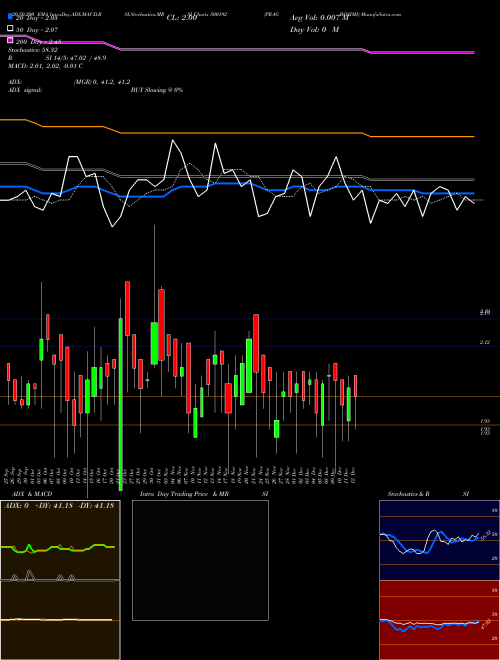Image resolution: width=500 pixels, height=660 pixels.
Task: Click the 'Stochastics & R' panel title
Action: click(409, 494)
